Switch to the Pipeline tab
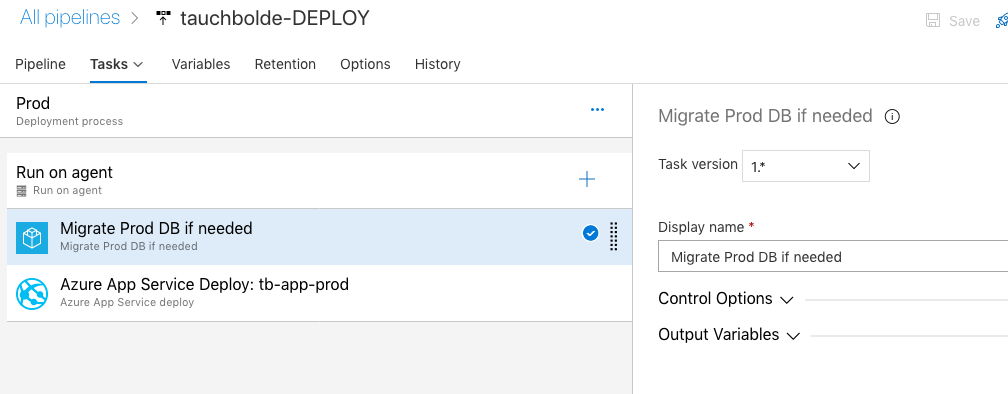The width and height of the screenshot is (1008, 394). tap(40, 64)
